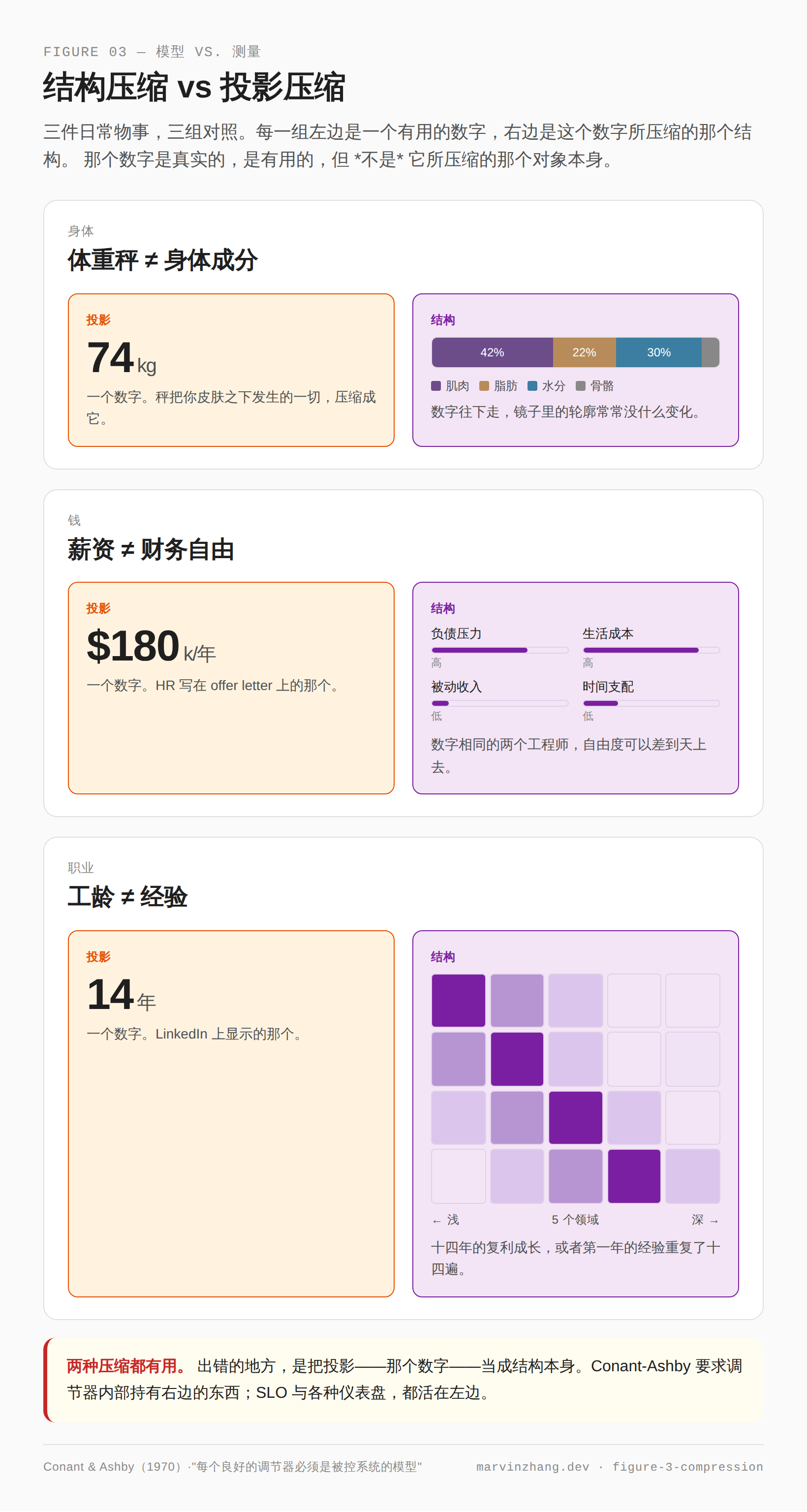Select the 22% fat bar segment
The image size is (807, 1512).
585,352
